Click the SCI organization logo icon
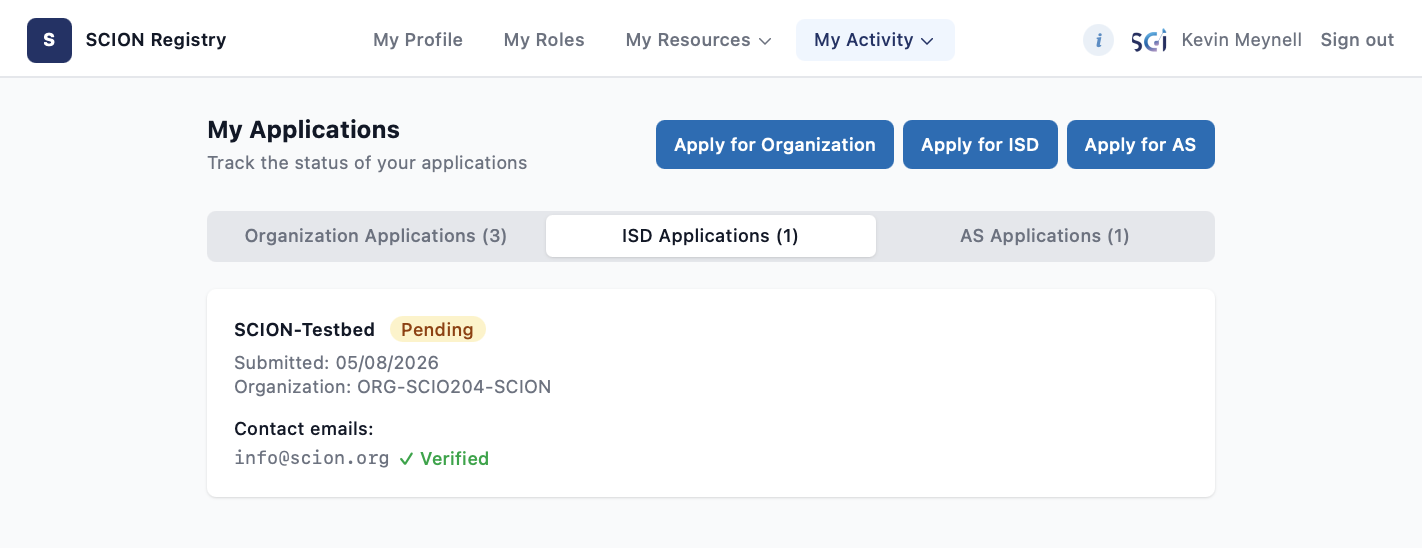Screen dimensions: 1422x548 click(x=1149, y=40)
